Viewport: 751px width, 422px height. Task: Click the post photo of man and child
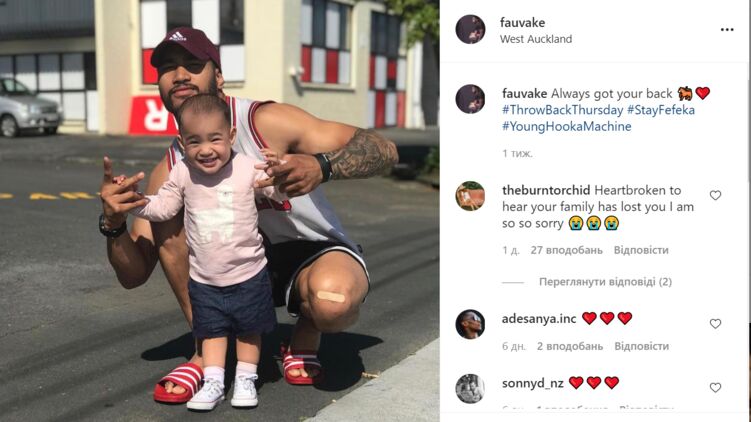pos(220,211)
